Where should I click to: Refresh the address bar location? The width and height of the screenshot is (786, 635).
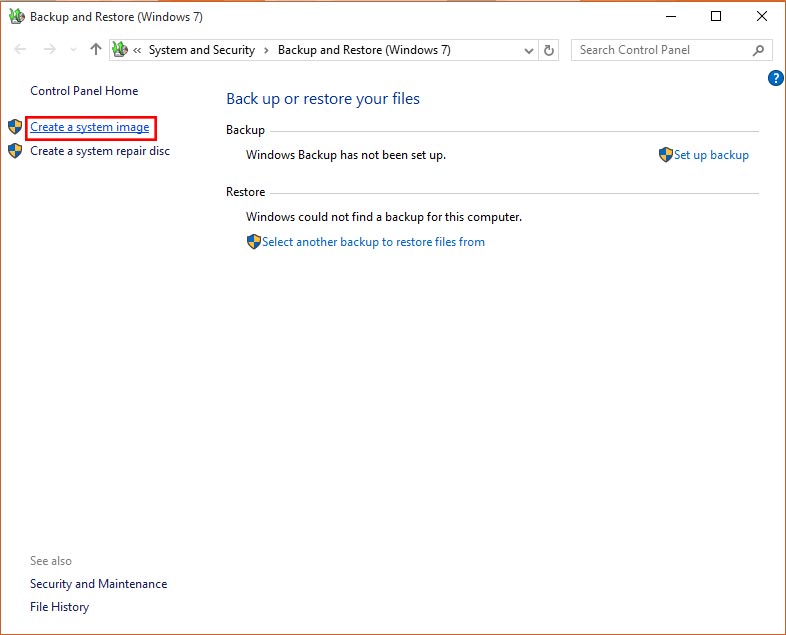click(x=548, y=50)
